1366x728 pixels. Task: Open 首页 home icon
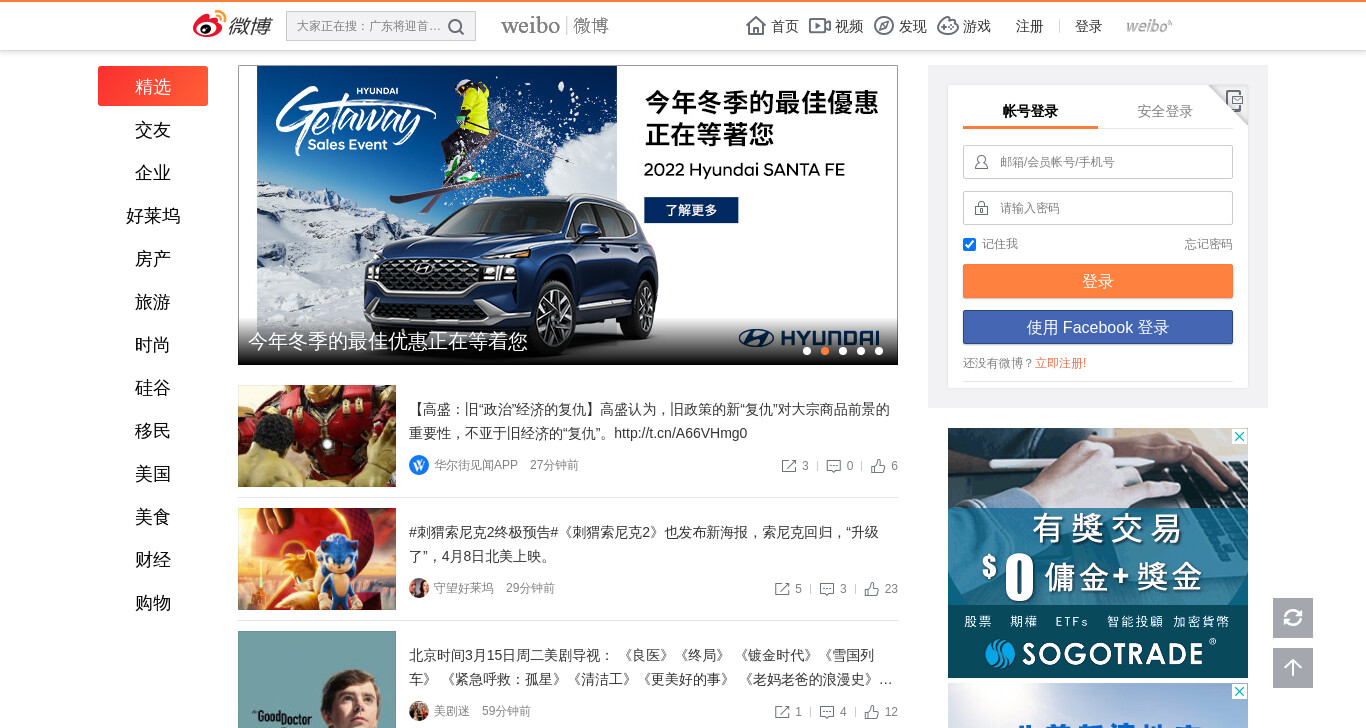[x=756, y=26]
